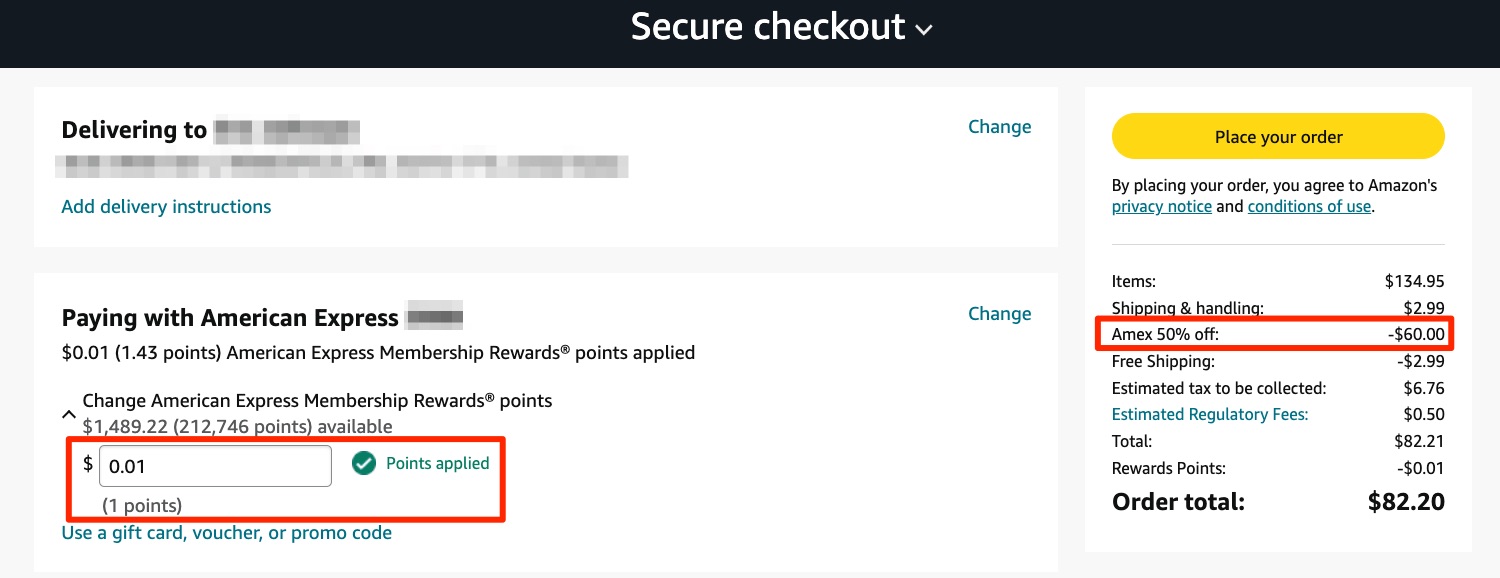This screenshot has width=1500, height=578.
Task: Click the green Points applied checkmark icon
Action: coord(364,463)
